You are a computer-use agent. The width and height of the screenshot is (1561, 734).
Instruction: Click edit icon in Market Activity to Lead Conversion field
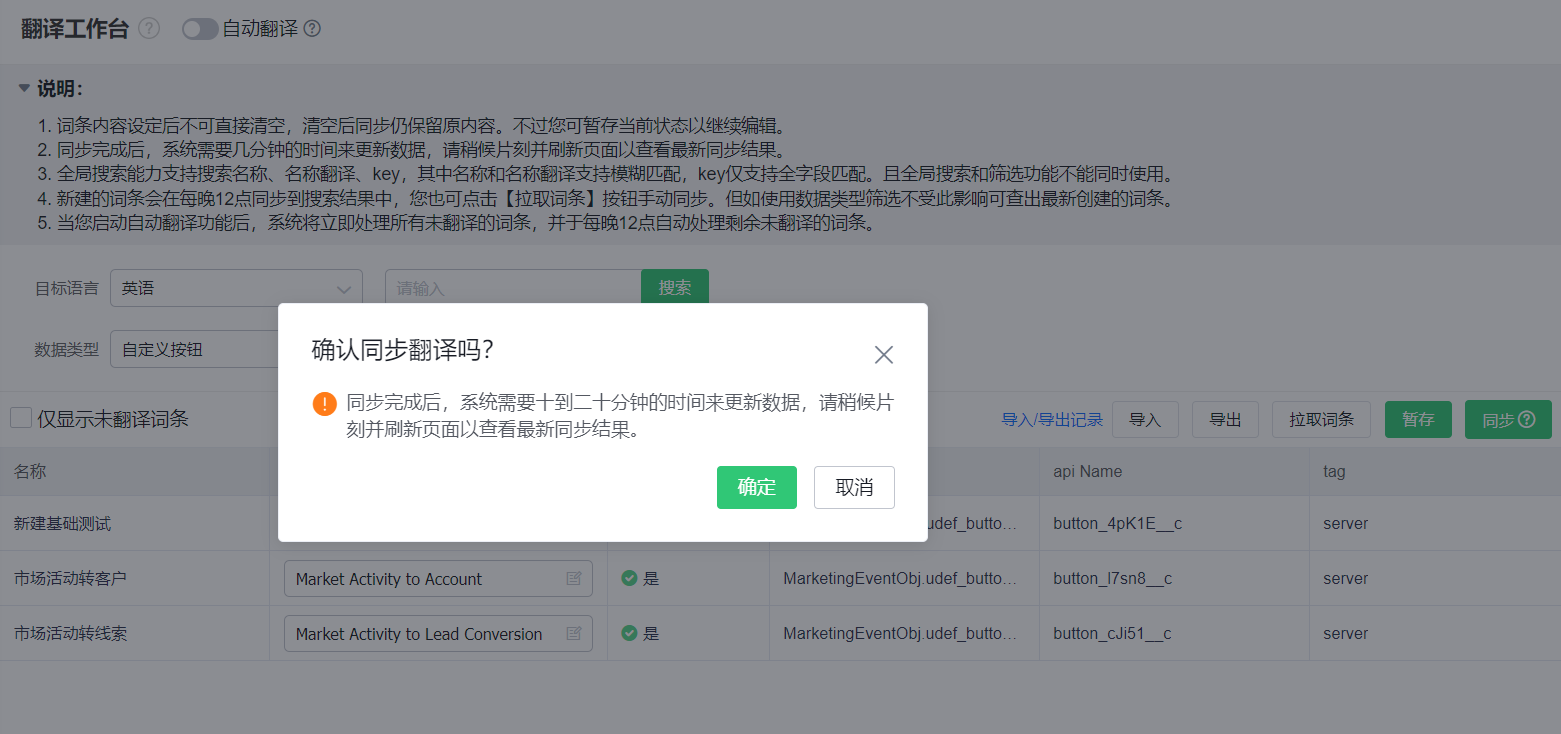[x=574, y=633]
